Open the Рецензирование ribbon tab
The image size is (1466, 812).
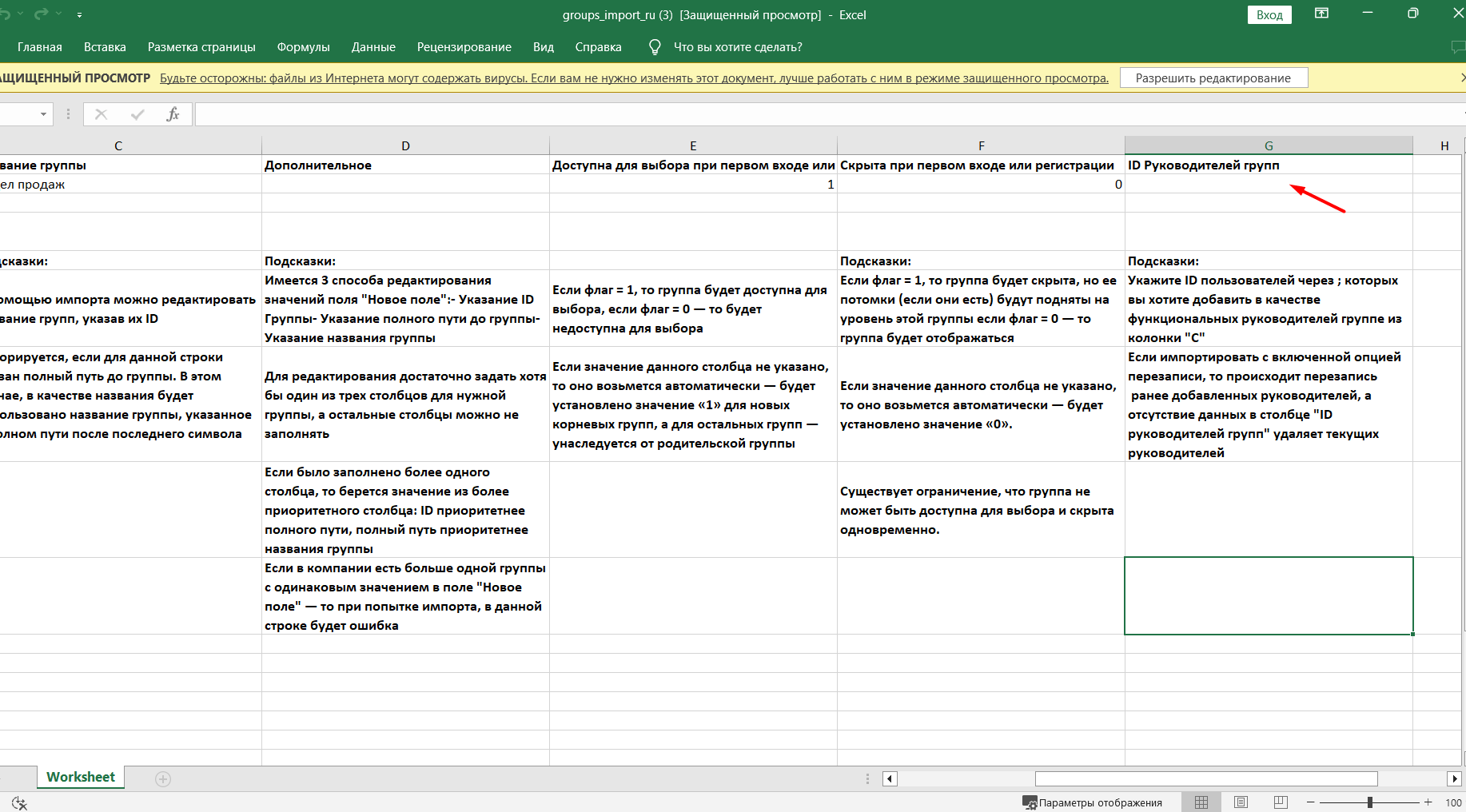[x=464, y=47]
